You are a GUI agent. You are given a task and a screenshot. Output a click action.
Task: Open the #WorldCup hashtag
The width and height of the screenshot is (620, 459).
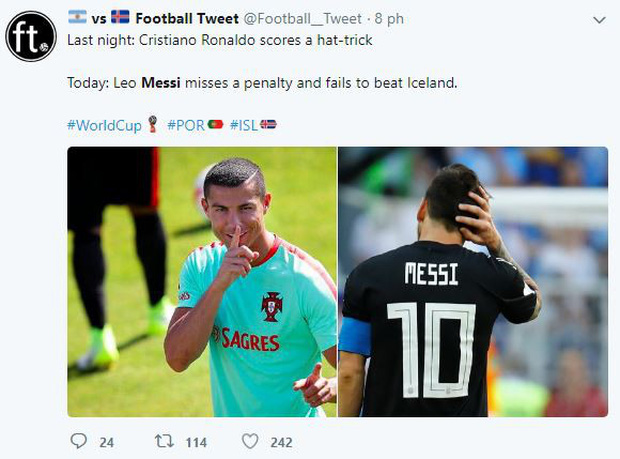pyautogui.click(x=105, y=125)
